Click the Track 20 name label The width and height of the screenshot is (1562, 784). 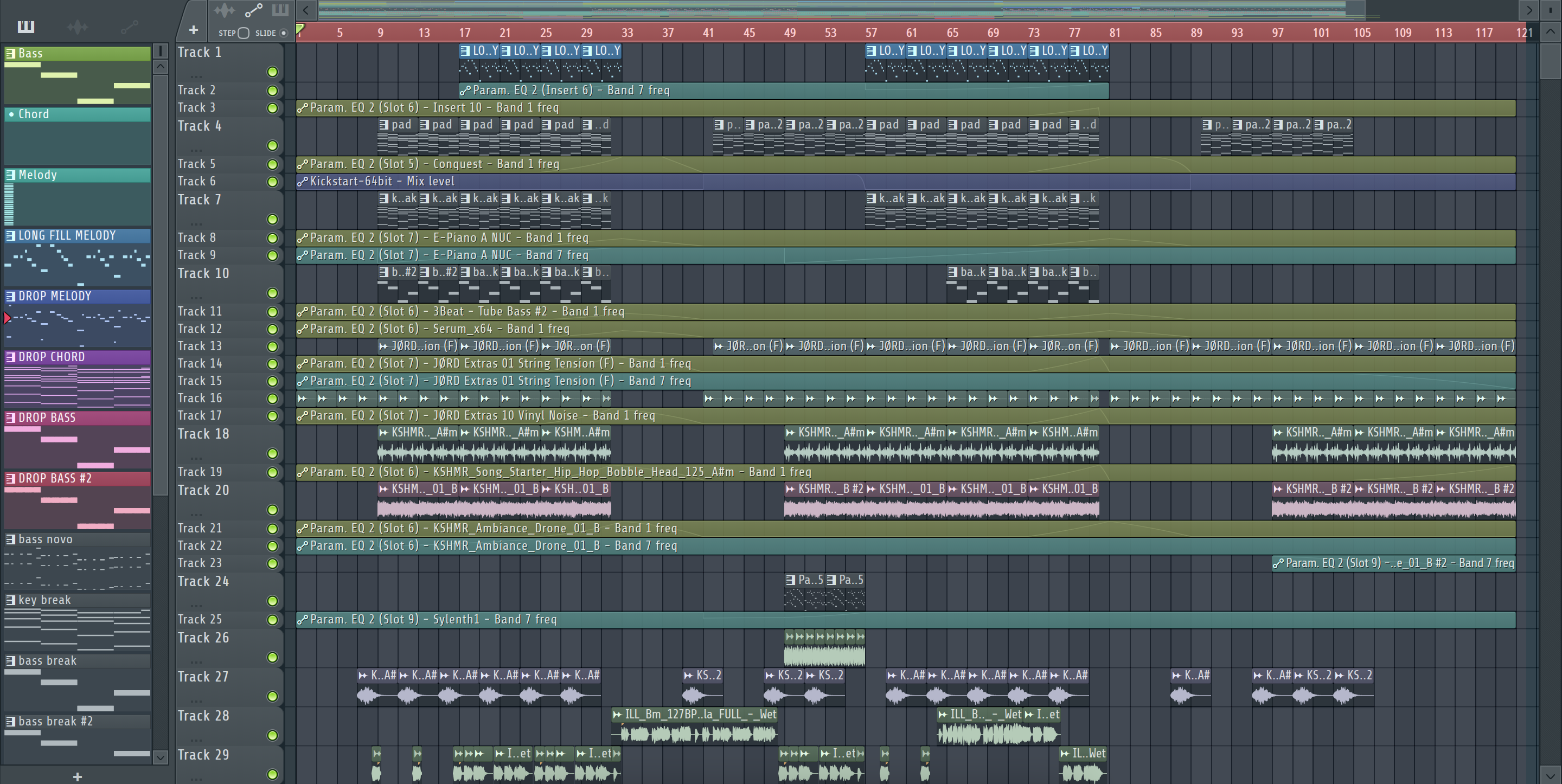[204, 490]
